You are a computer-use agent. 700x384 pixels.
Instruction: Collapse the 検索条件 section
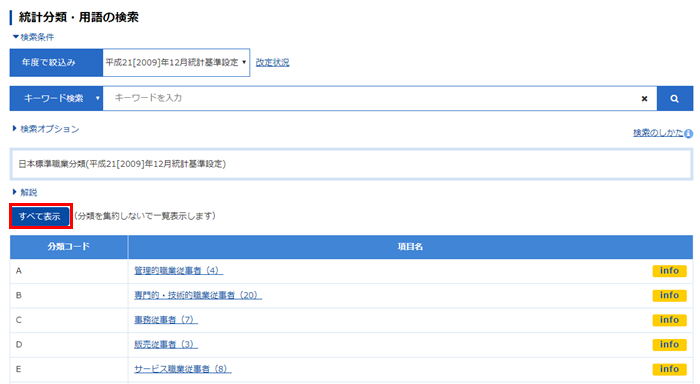[33, 37]
